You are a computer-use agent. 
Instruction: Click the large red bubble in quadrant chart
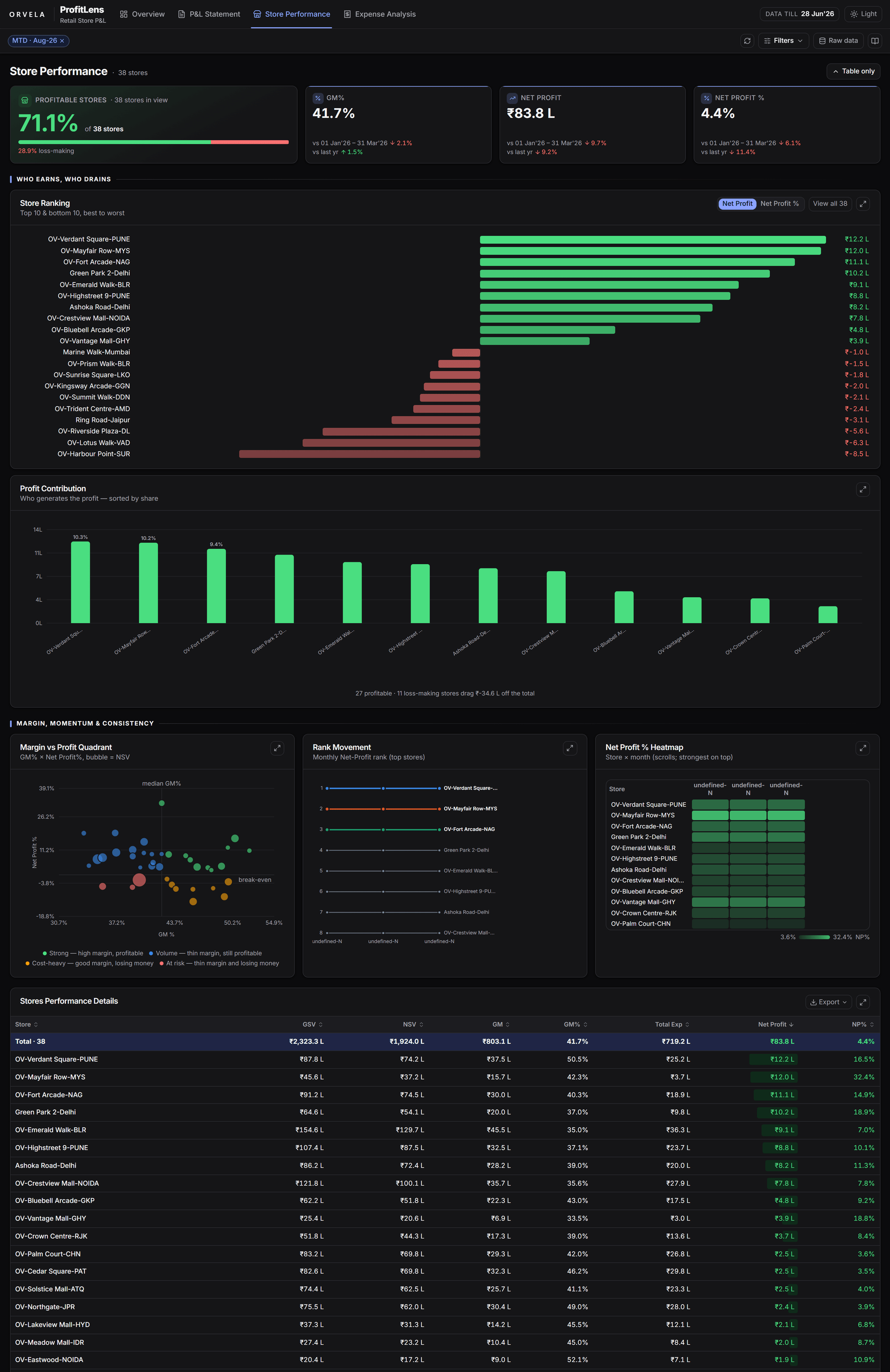tap(139, 880)
